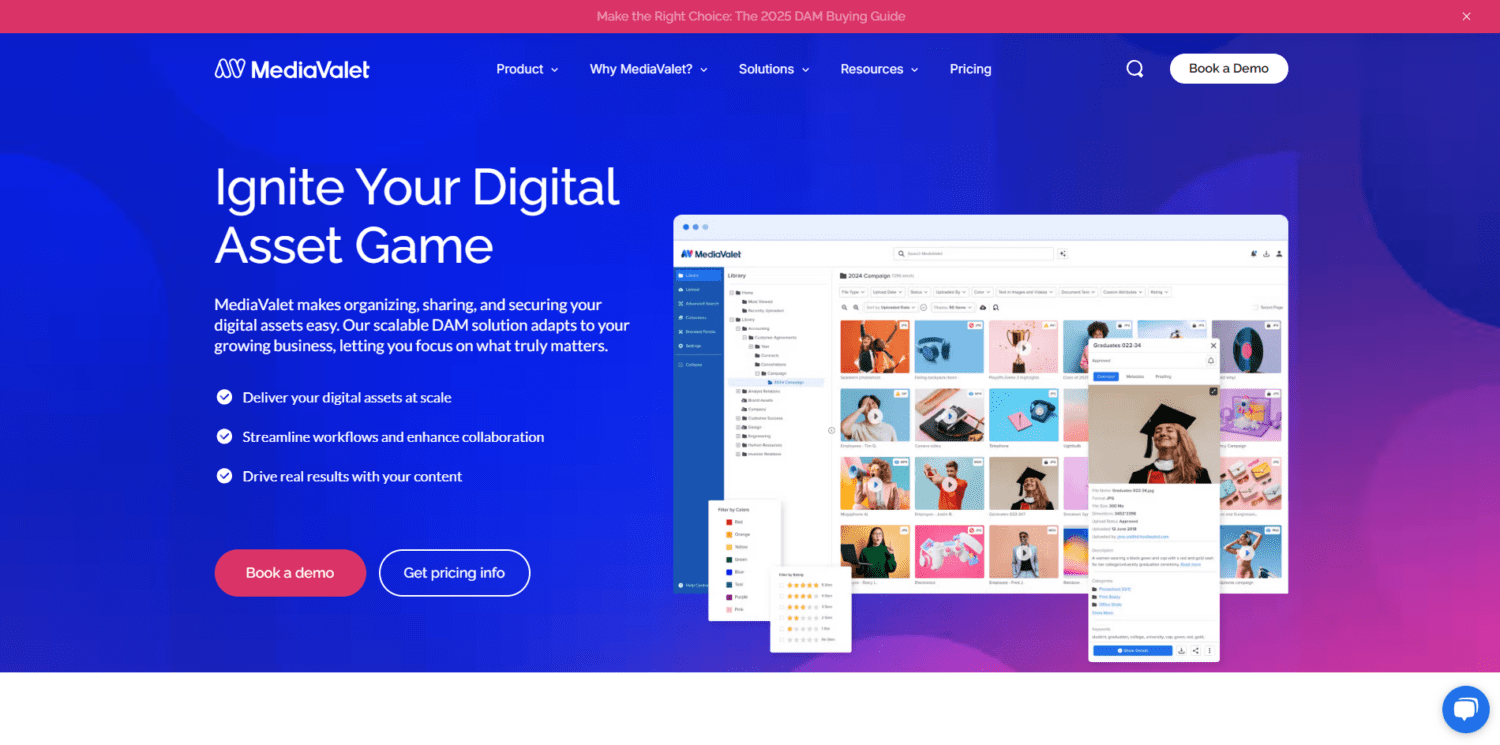
Task: Click the Get pricing info button
Action: point(454,573)
